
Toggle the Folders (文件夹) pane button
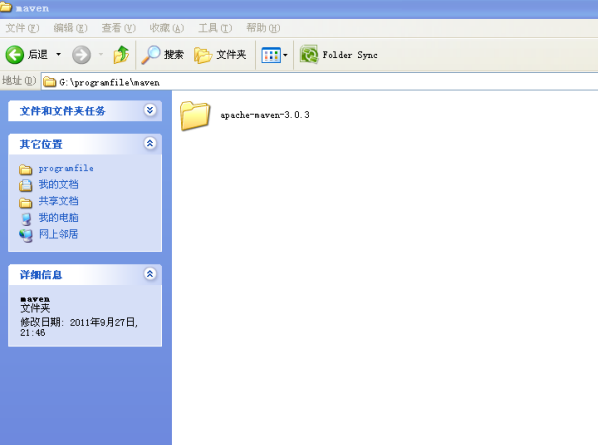[x=220, y=55]
